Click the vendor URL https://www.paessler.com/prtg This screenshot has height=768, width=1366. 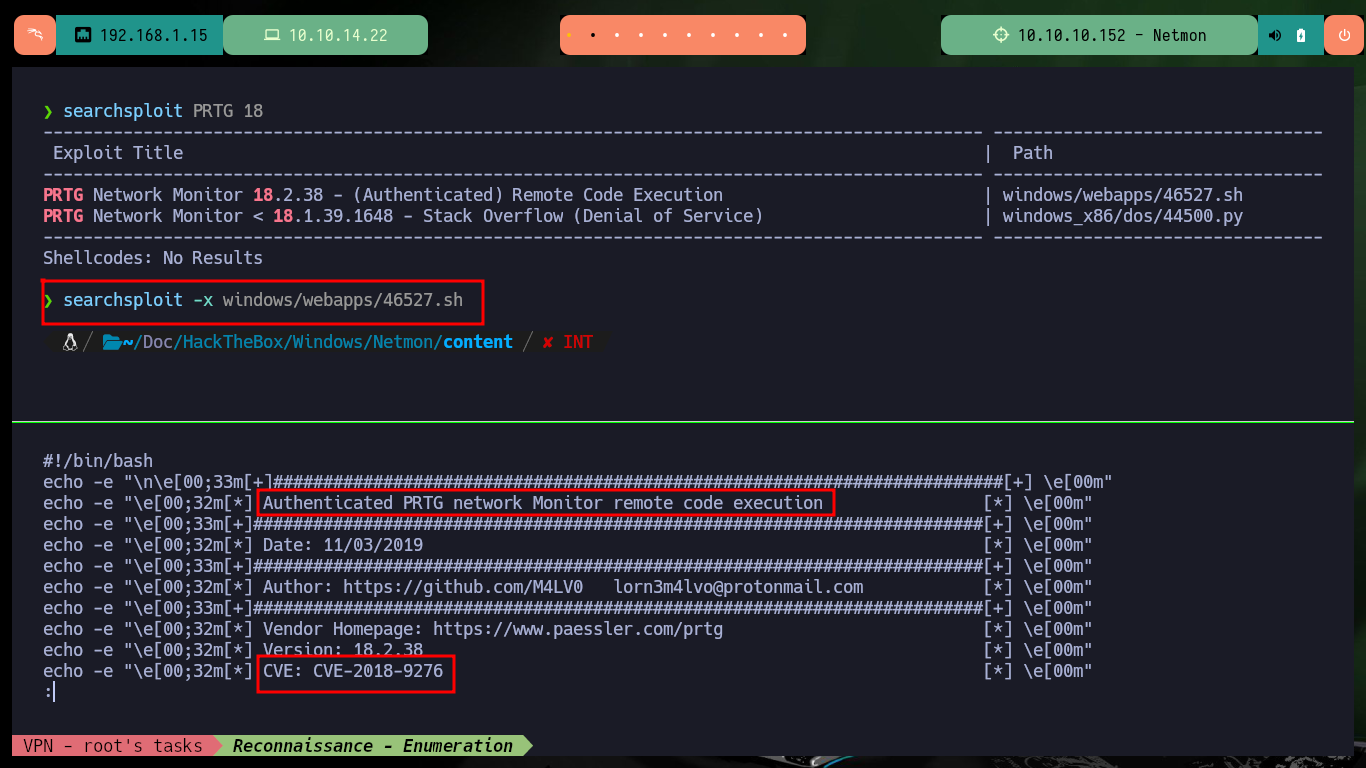pos(578,629)
